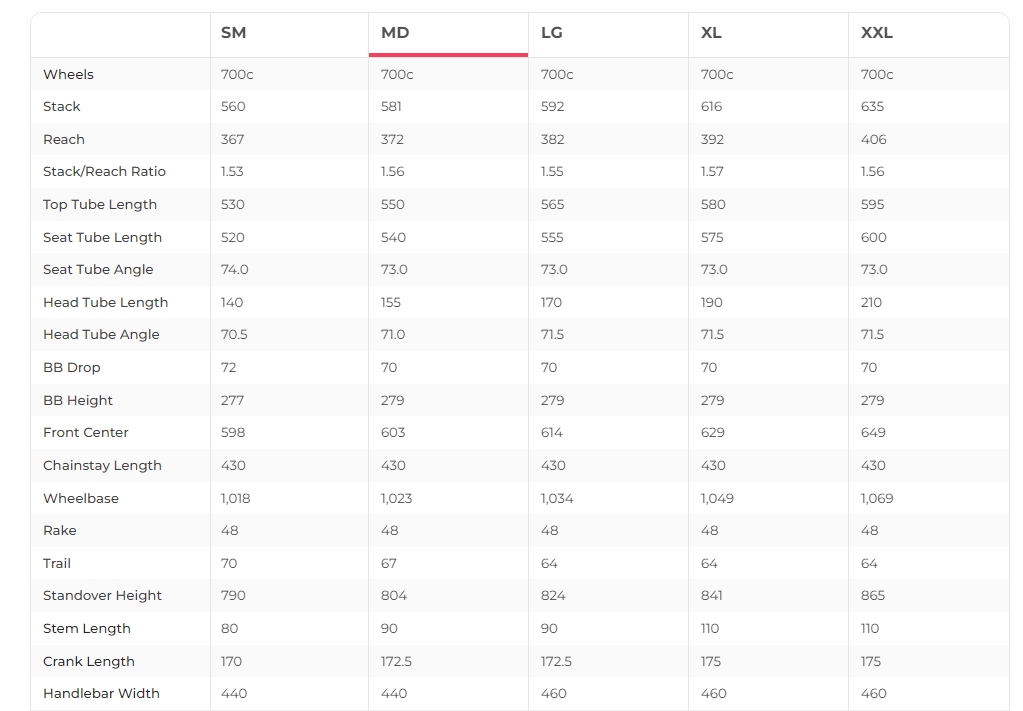Click the Seat Tube Angle row label
Viewport: 1023px width, 711px height.
click(98, 269)
